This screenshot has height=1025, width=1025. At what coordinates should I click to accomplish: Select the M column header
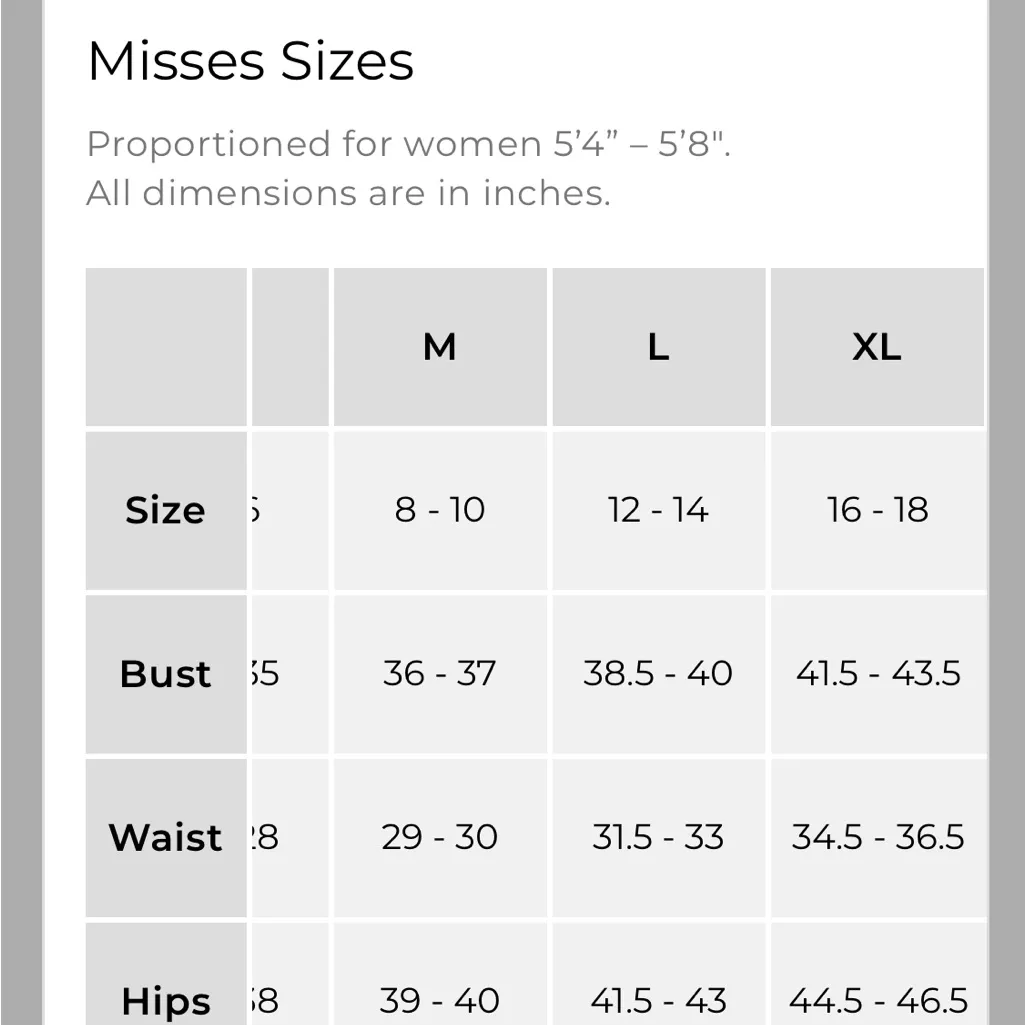[440, 347]
